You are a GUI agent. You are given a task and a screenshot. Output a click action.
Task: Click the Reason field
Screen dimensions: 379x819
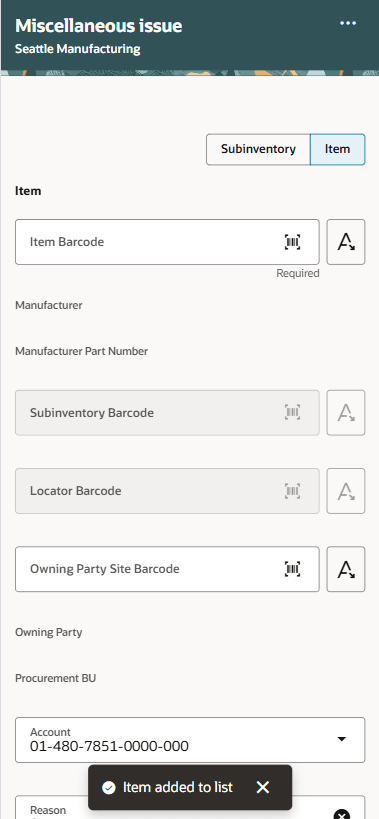190,808
